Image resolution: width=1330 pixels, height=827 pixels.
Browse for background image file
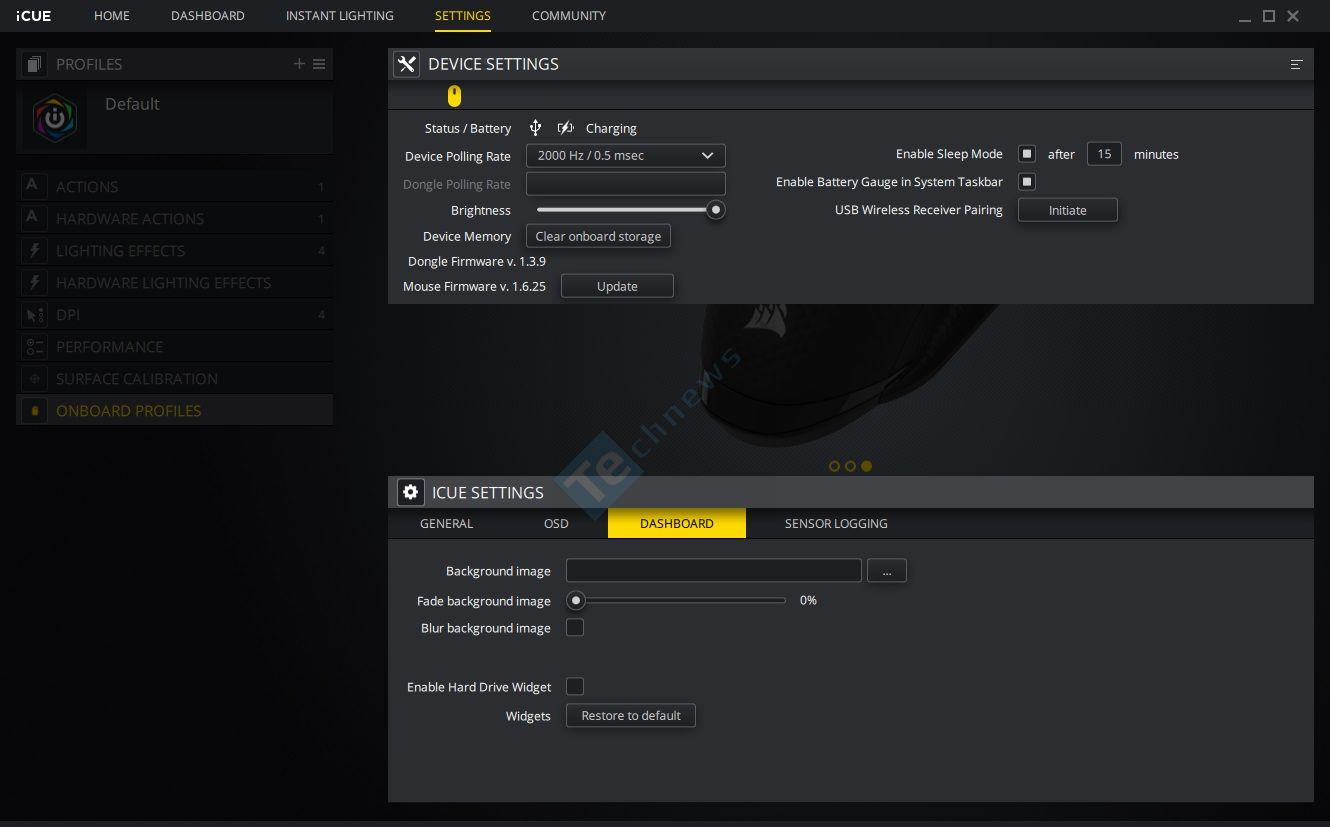click(x=887, y=571)
